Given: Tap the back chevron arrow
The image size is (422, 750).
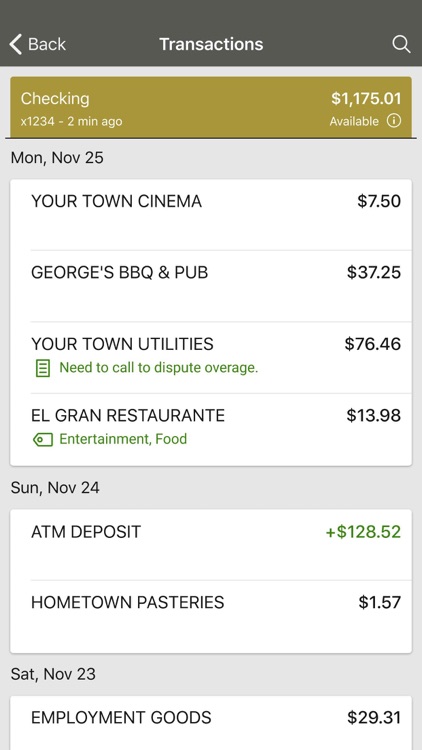Looking at the screenshot, I should [15, 44].
